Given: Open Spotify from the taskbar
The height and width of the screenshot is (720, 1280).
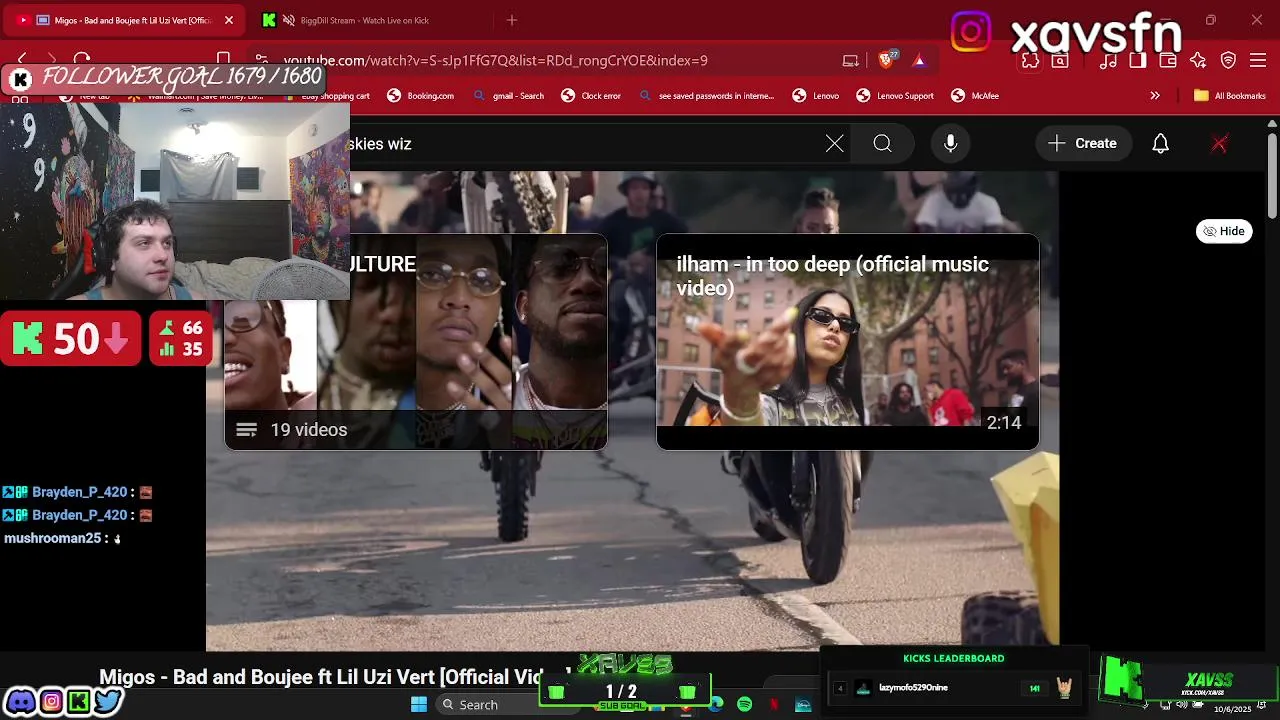Looking at the screenshot, I should 744,705.
